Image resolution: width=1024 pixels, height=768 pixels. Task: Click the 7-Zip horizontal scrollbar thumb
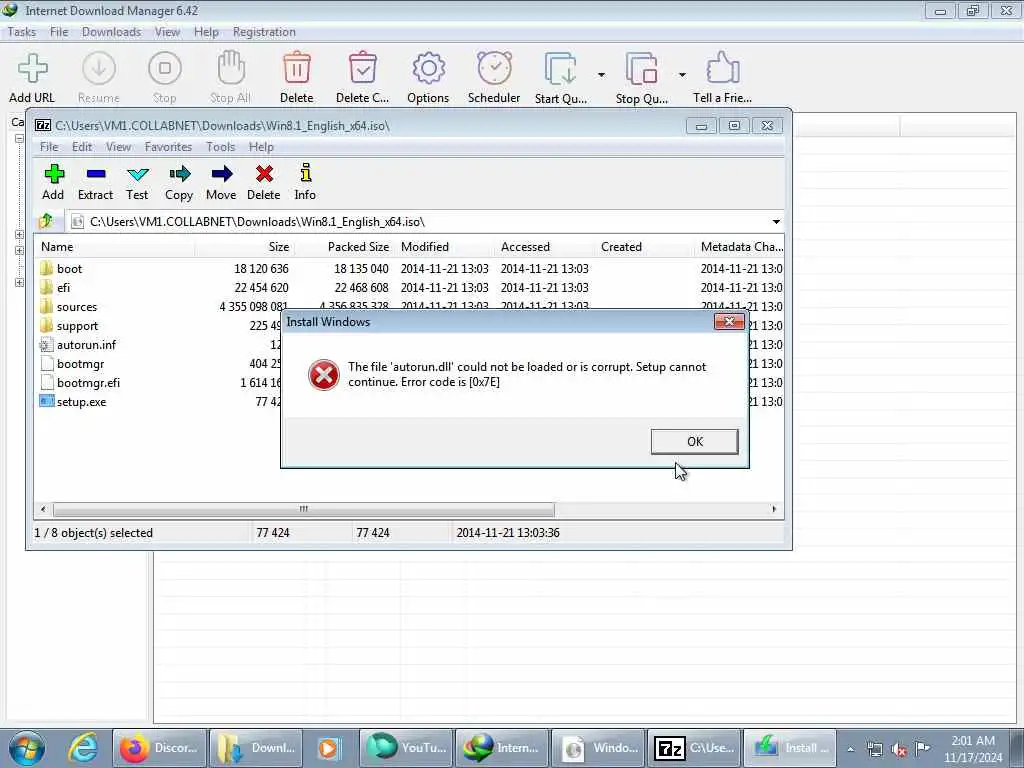tap(304, 509)
